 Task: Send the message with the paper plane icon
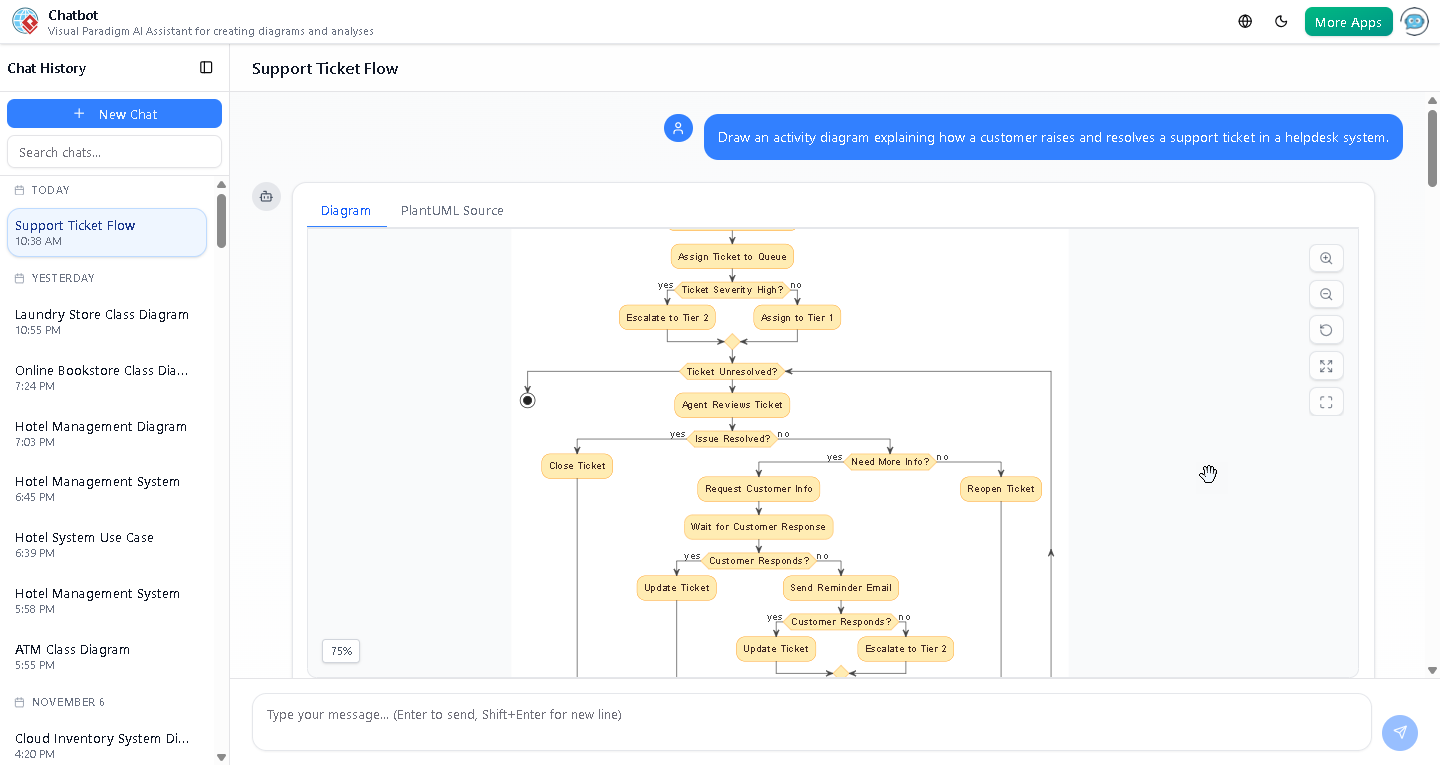[1400, 733]
